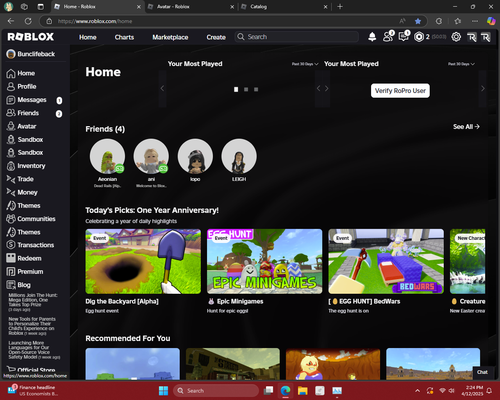
Task: Open friend requests icon in the top bar
Action: 388,37
